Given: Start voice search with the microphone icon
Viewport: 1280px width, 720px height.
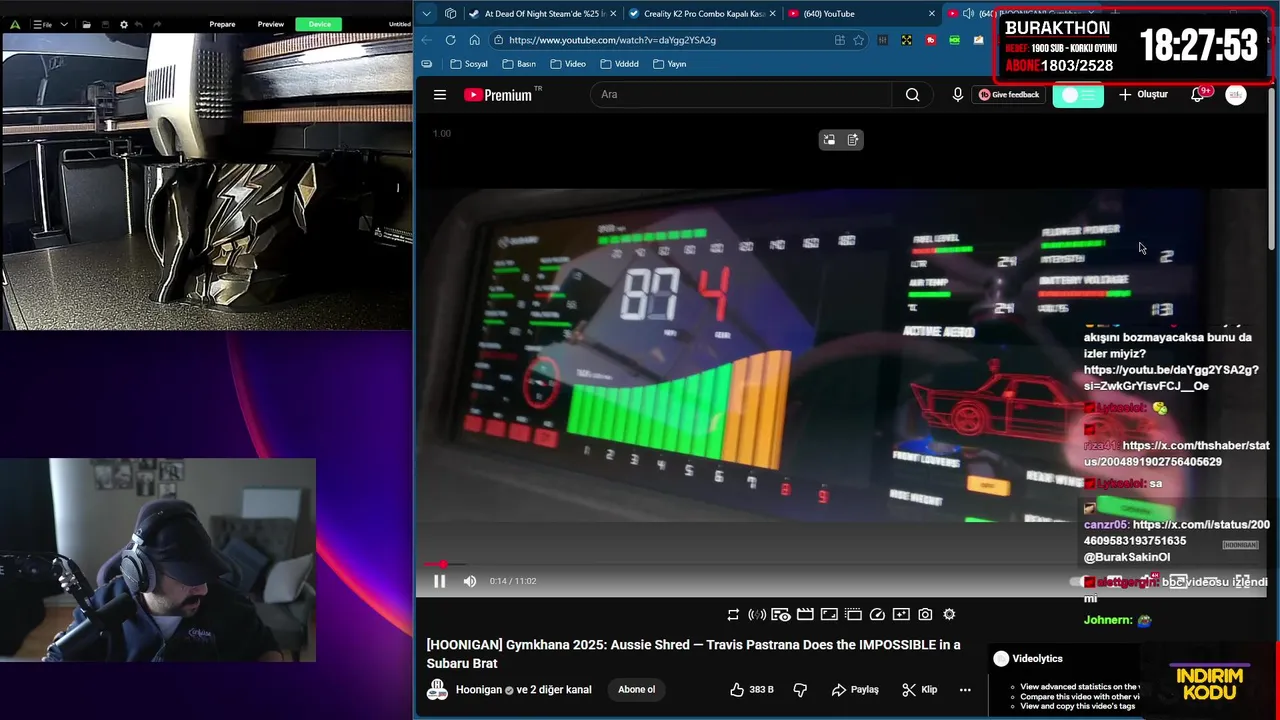Looking at the screenshot, I should (957, 95).
